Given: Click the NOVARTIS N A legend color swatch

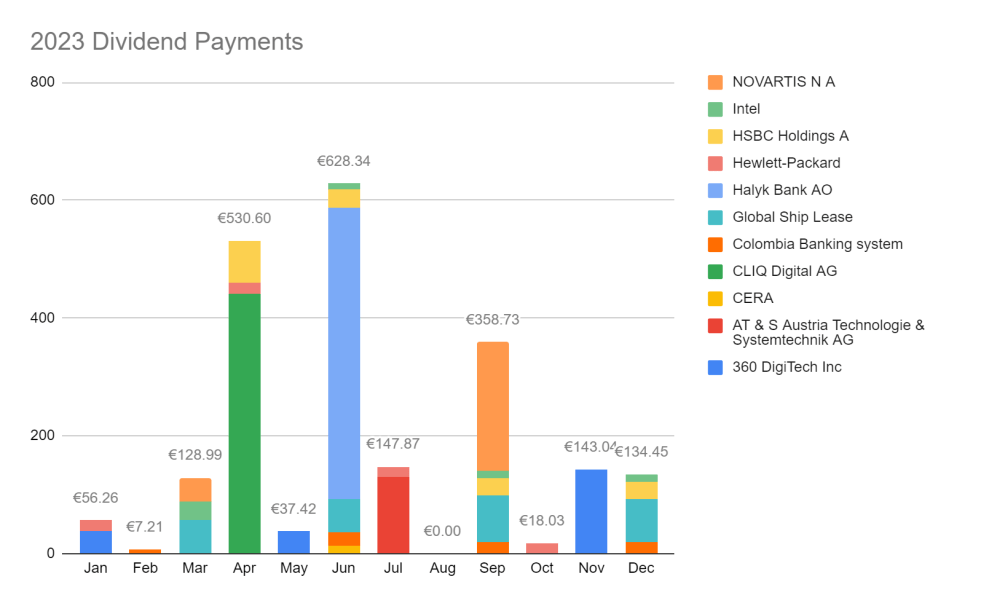Looking at the screenshot, I should (x=714, y=82).
